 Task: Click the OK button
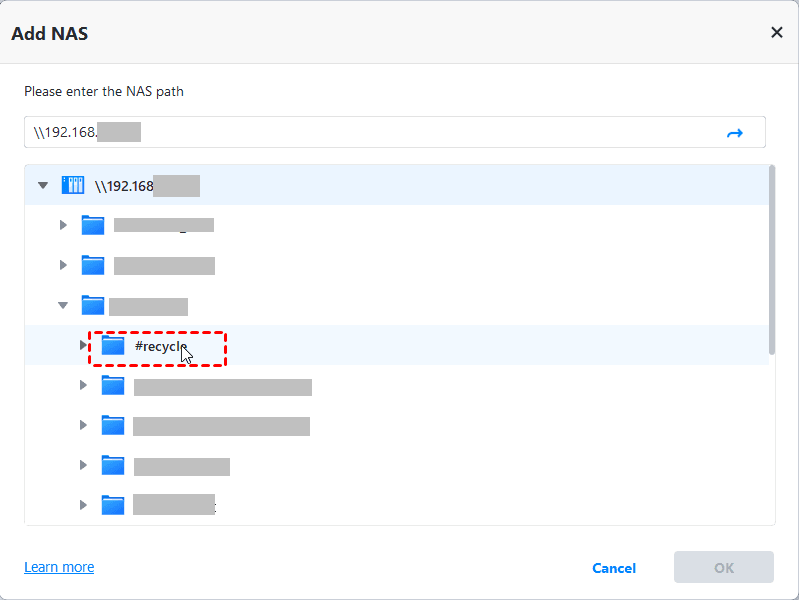[x=724, y=567]
